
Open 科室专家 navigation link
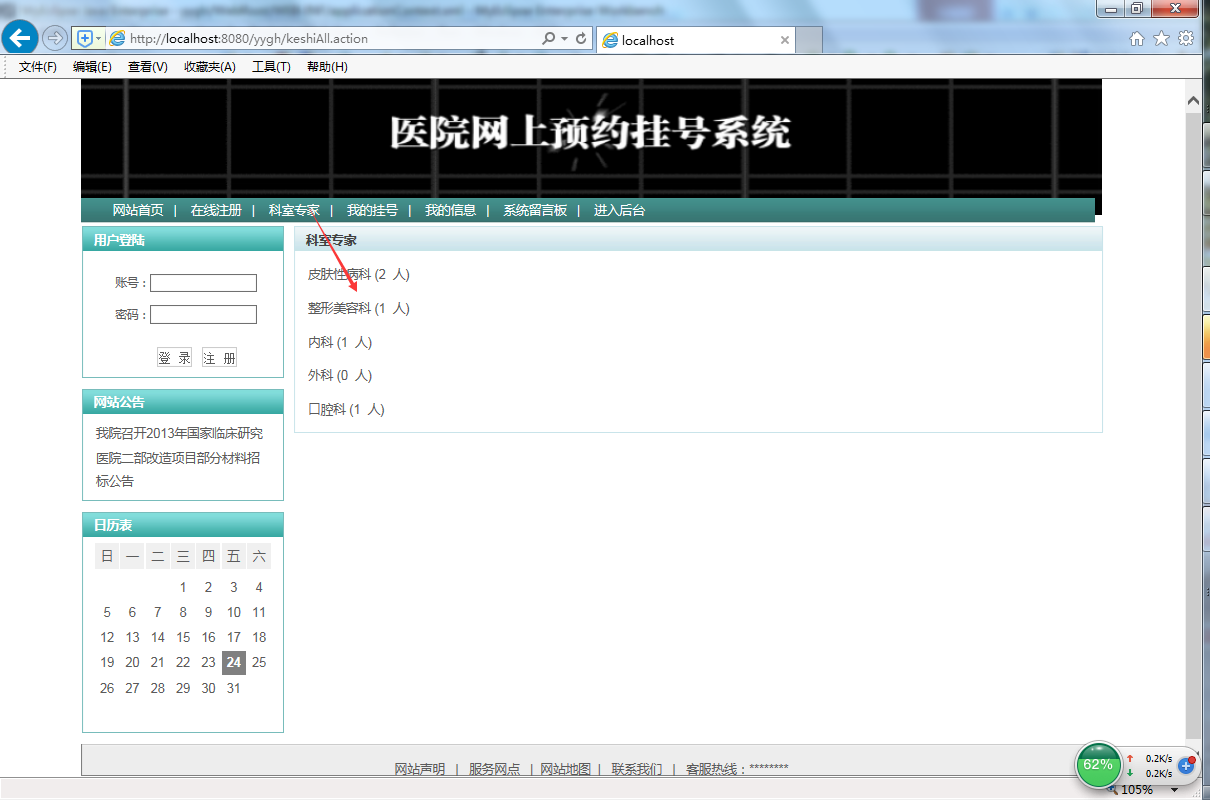pos(294,210)
